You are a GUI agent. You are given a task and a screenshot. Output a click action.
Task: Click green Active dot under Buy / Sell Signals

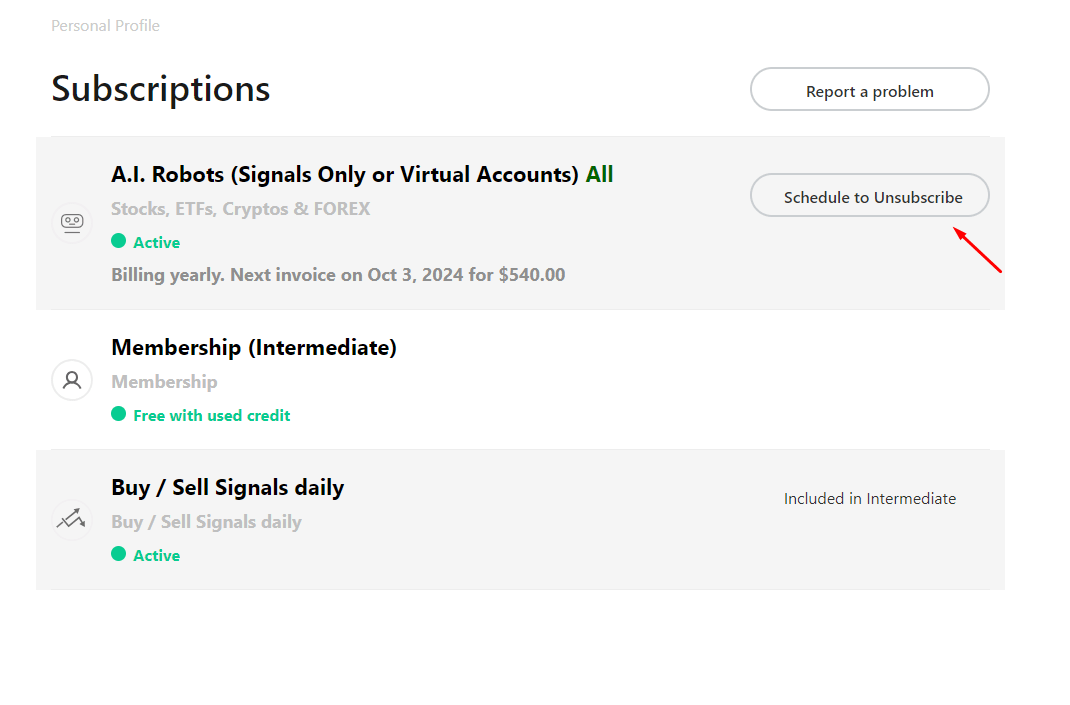119,553
